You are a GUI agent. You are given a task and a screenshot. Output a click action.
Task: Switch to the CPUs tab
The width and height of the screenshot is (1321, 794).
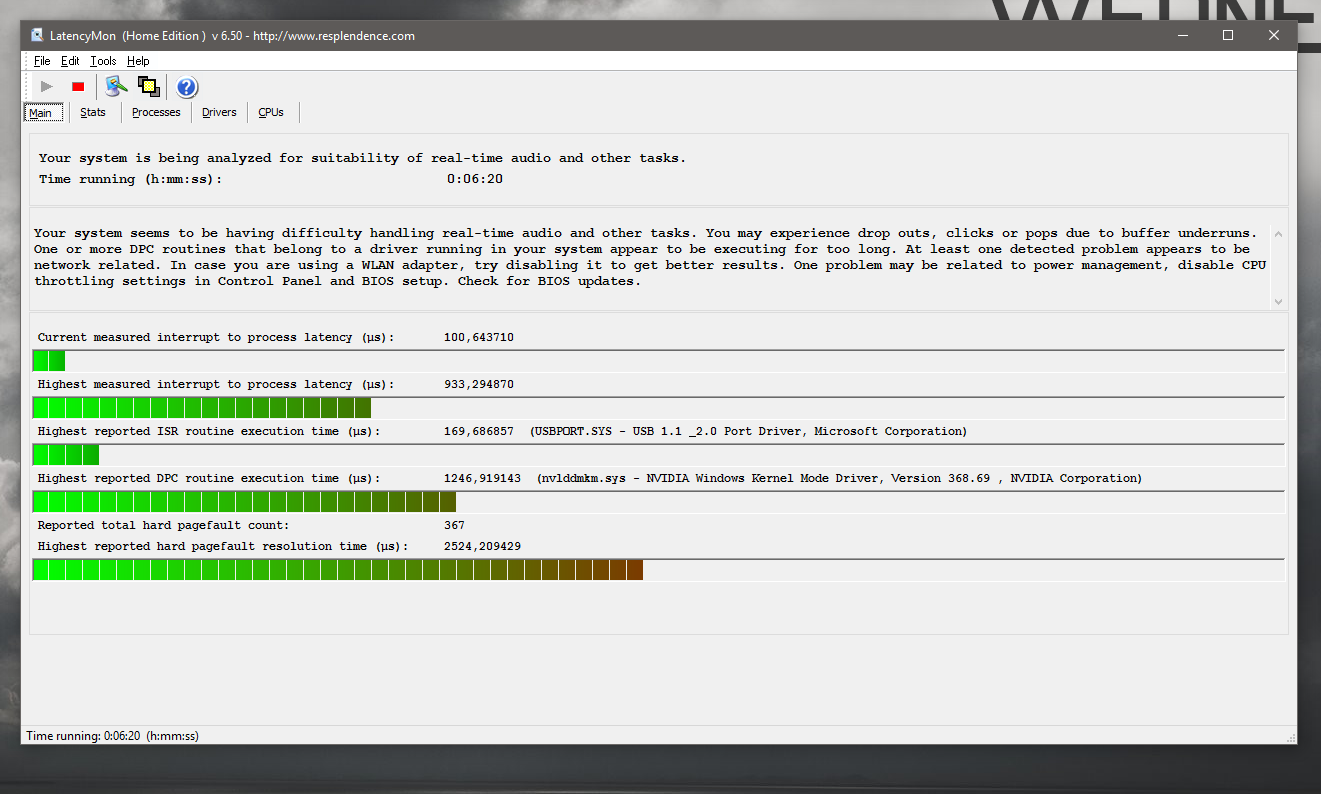click(x=271, y=112)
